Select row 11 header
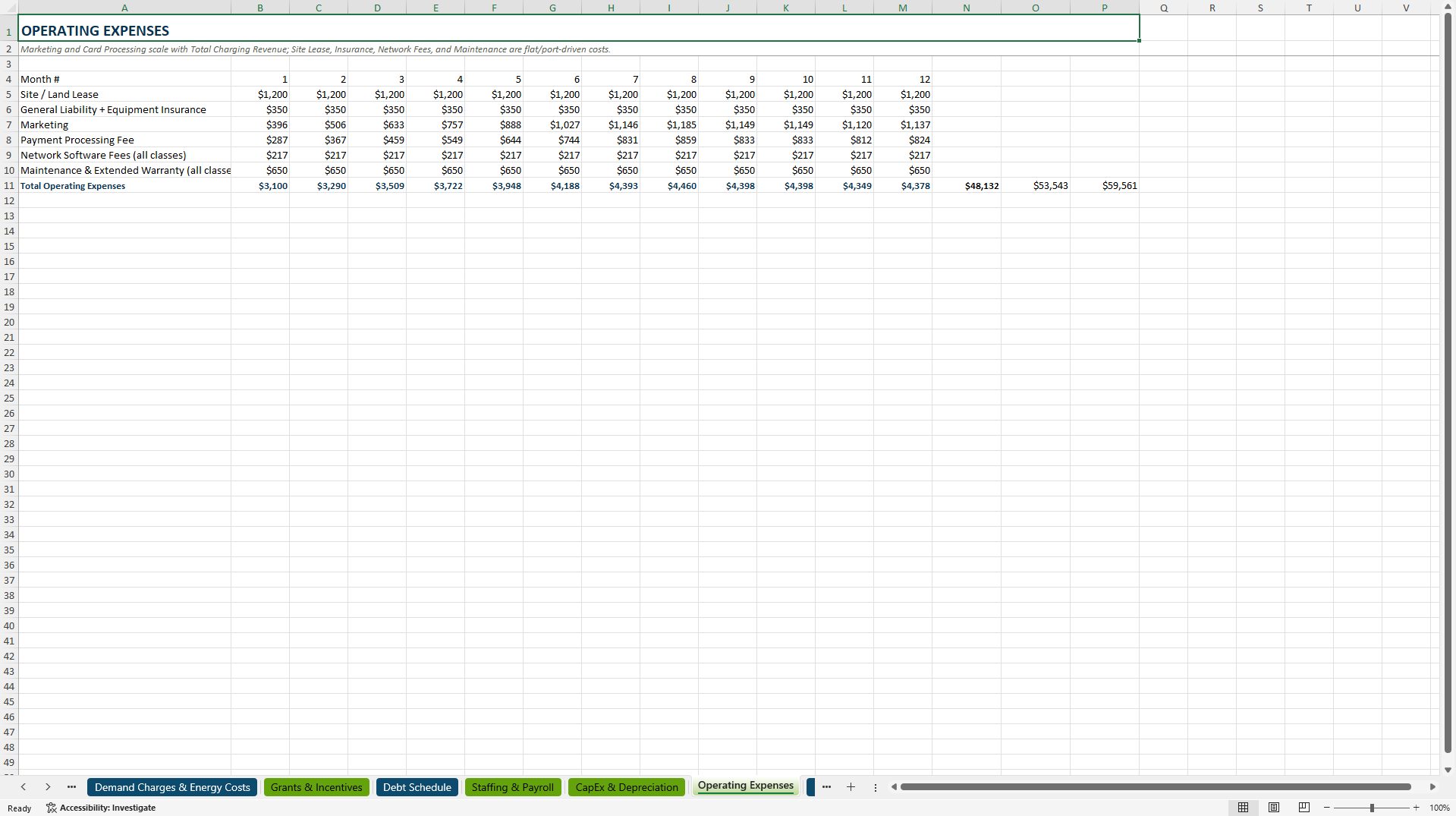The height and width of the screenshot is (816, 1456). tap(9, 185)
